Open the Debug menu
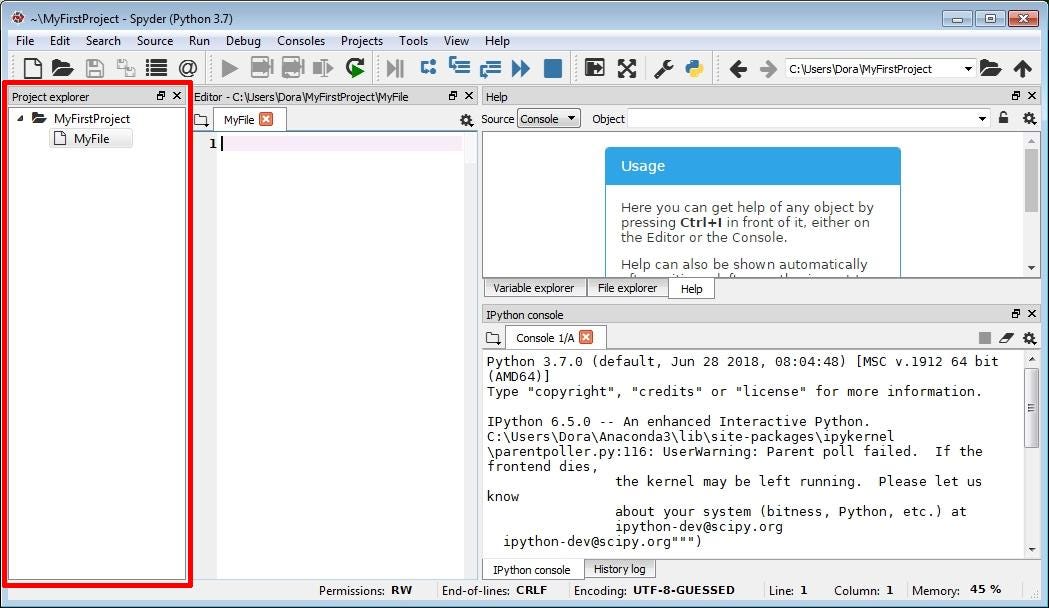 click(243, 41)
